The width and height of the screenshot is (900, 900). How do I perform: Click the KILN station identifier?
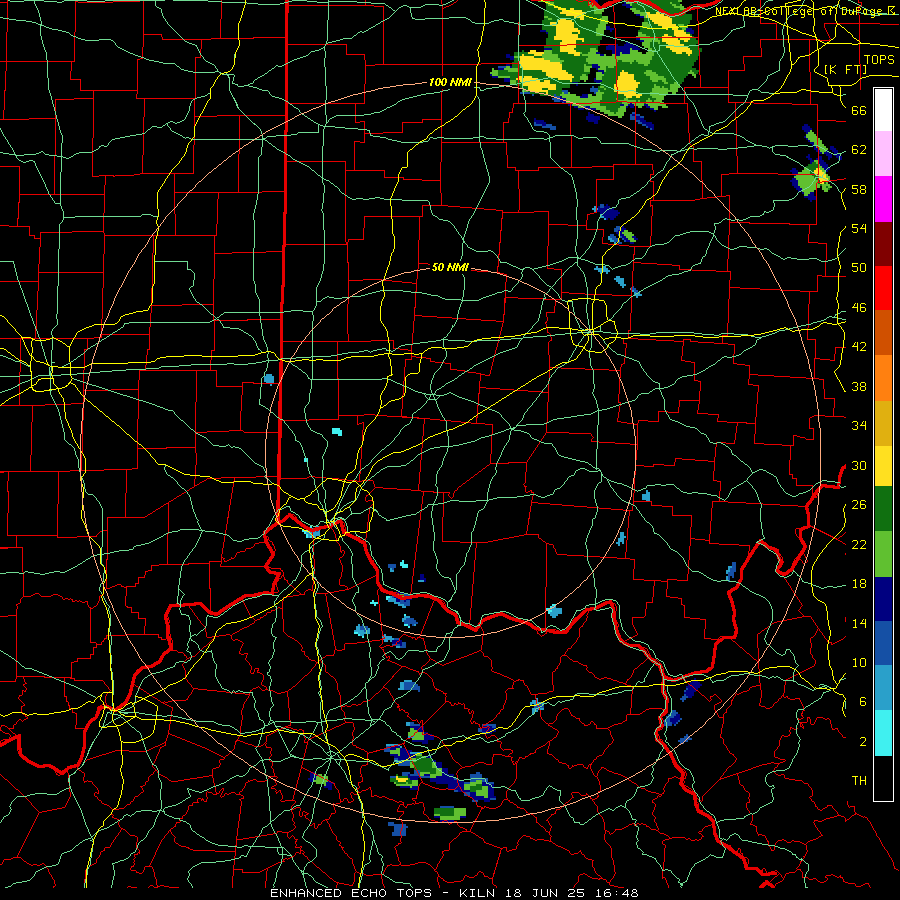(x=479, y=893)
